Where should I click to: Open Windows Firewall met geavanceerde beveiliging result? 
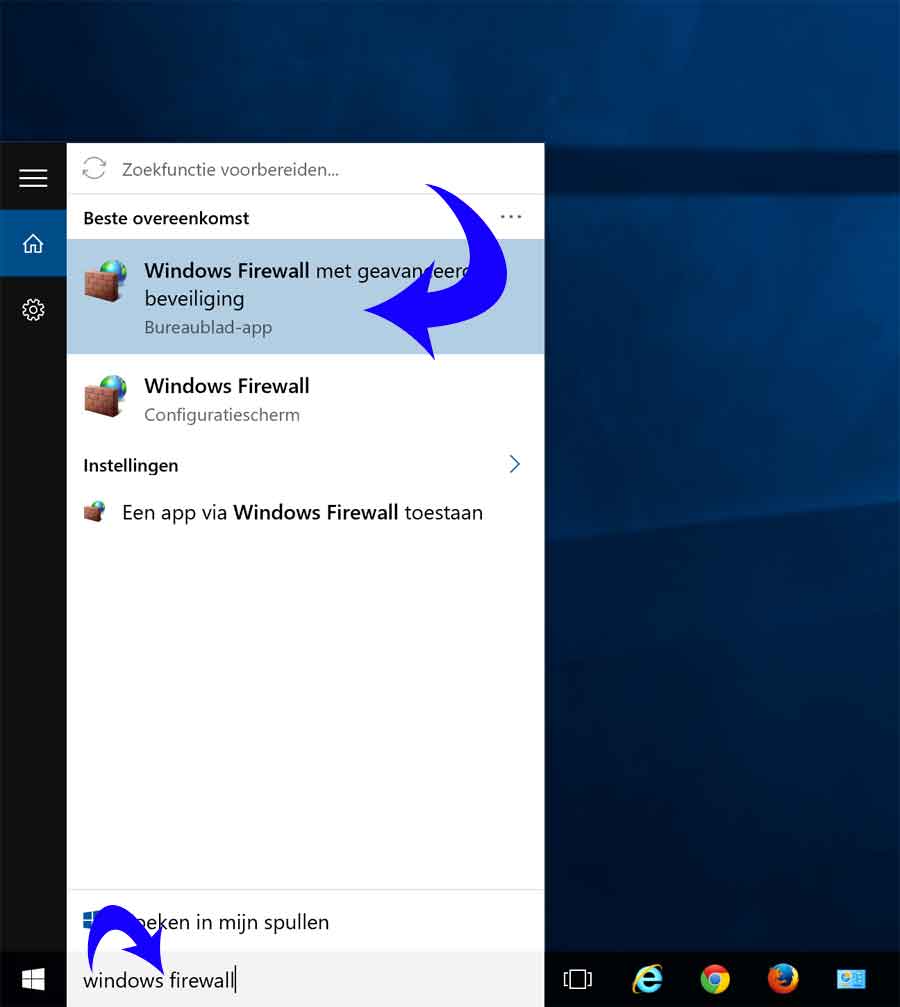click(x=305, y=297)
